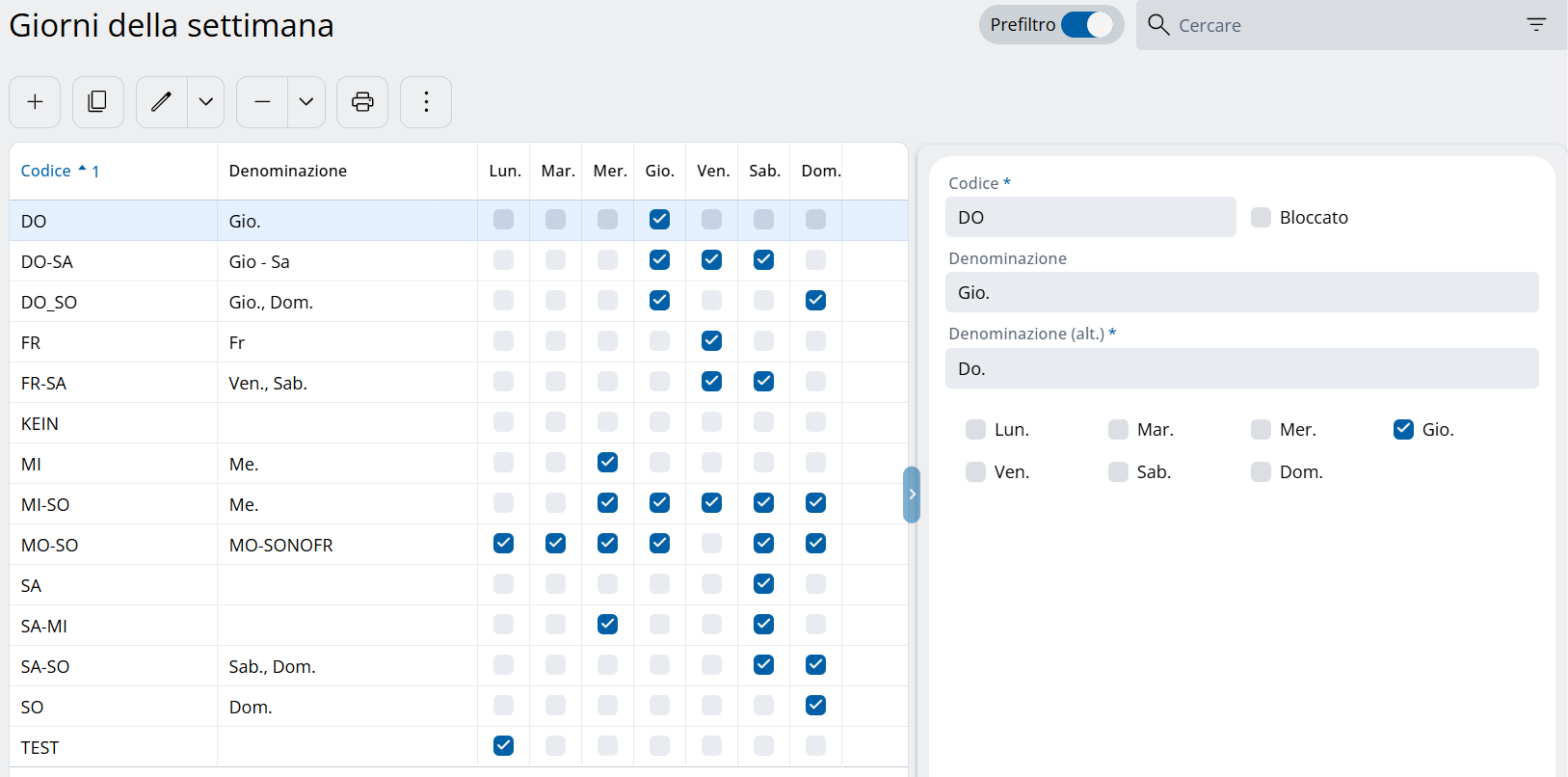
Task: Sort by the Codice column header
Action: click(x=46, y=171)
